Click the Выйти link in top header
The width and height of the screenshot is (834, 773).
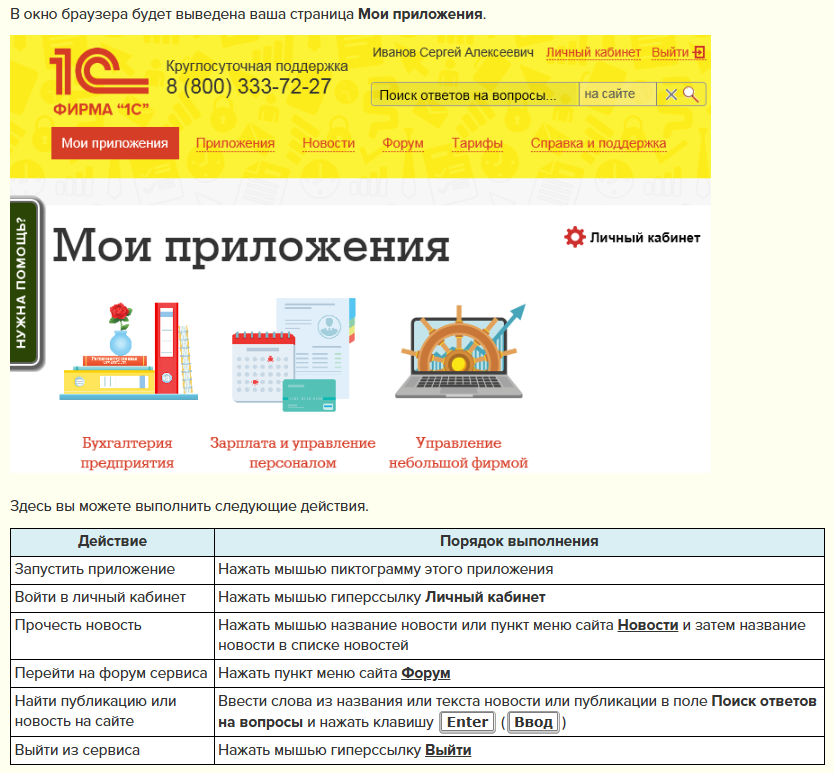click(670, 52)
